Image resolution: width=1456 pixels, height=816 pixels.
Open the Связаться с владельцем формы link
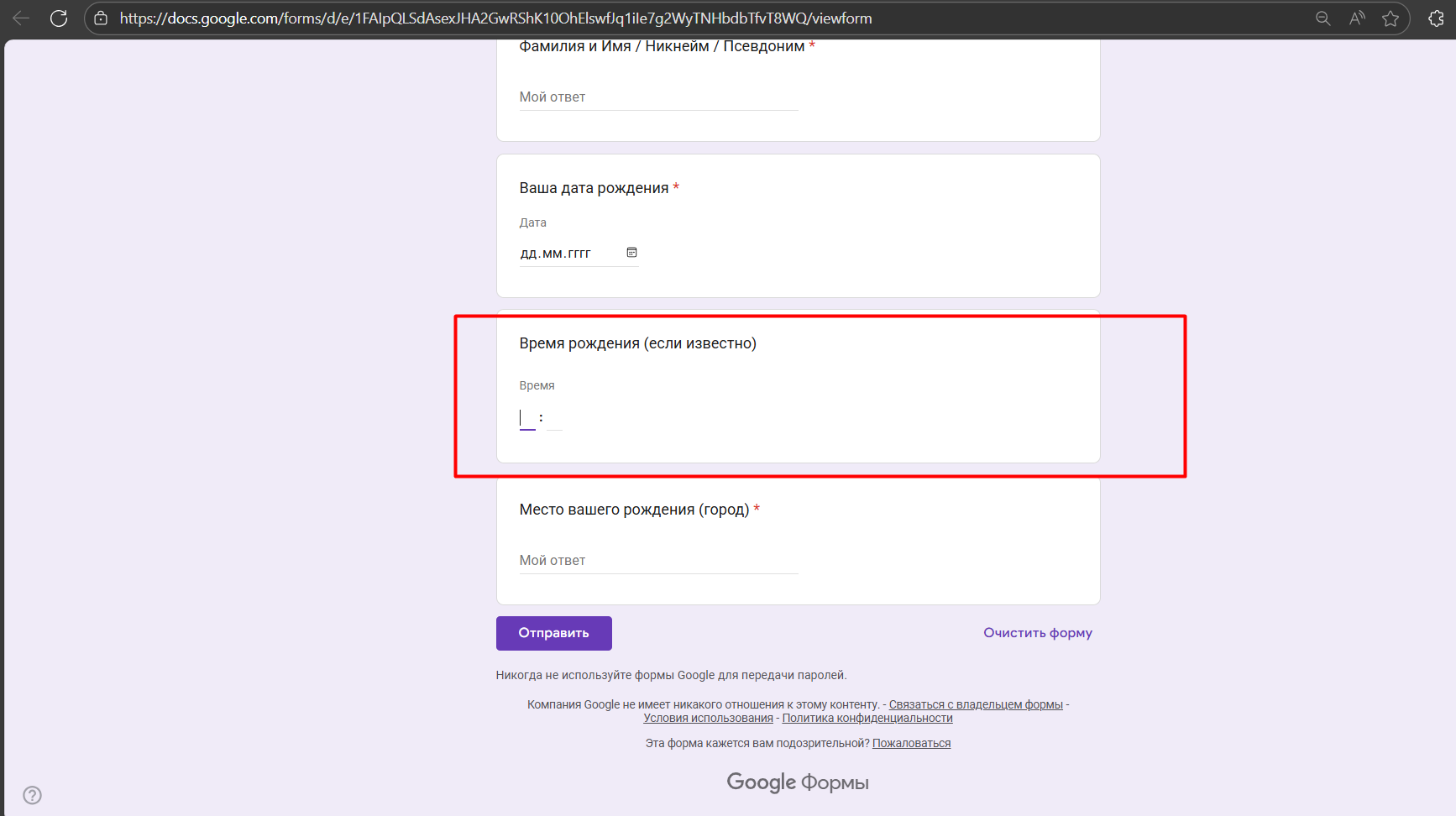point(976,704)
